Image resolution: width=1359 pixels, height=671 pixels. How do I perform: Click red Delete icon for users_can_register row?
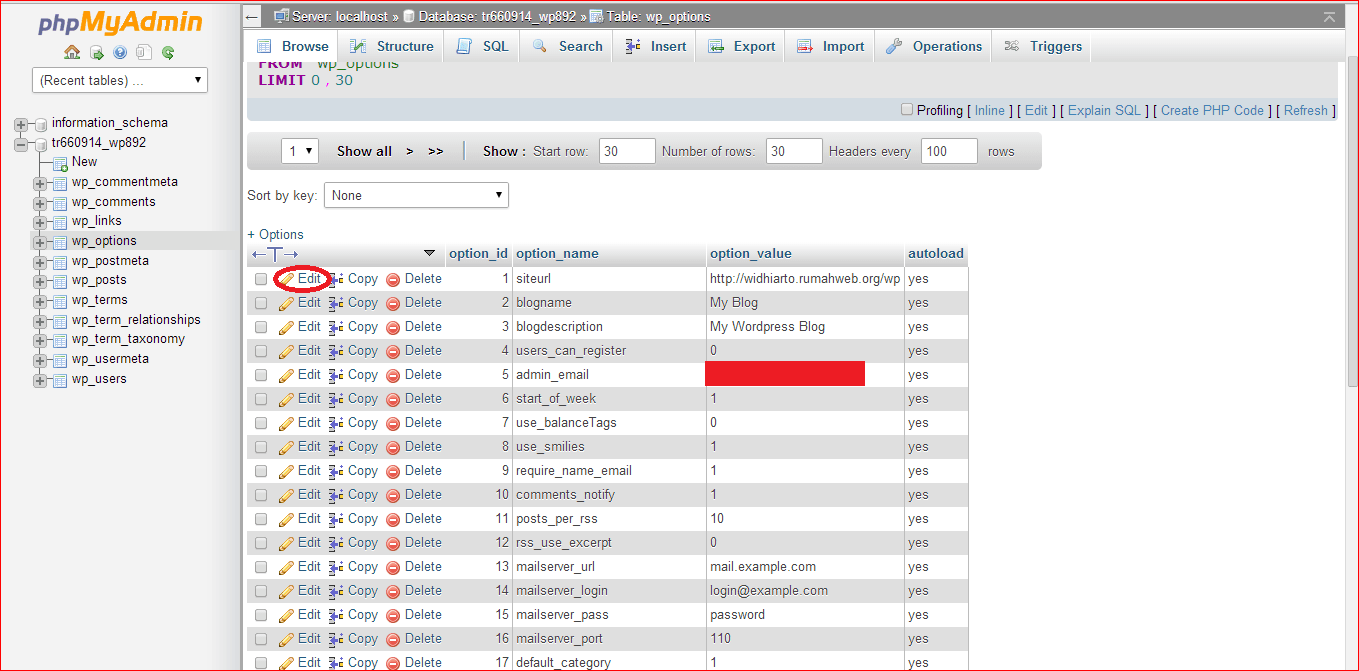(393, 351)
